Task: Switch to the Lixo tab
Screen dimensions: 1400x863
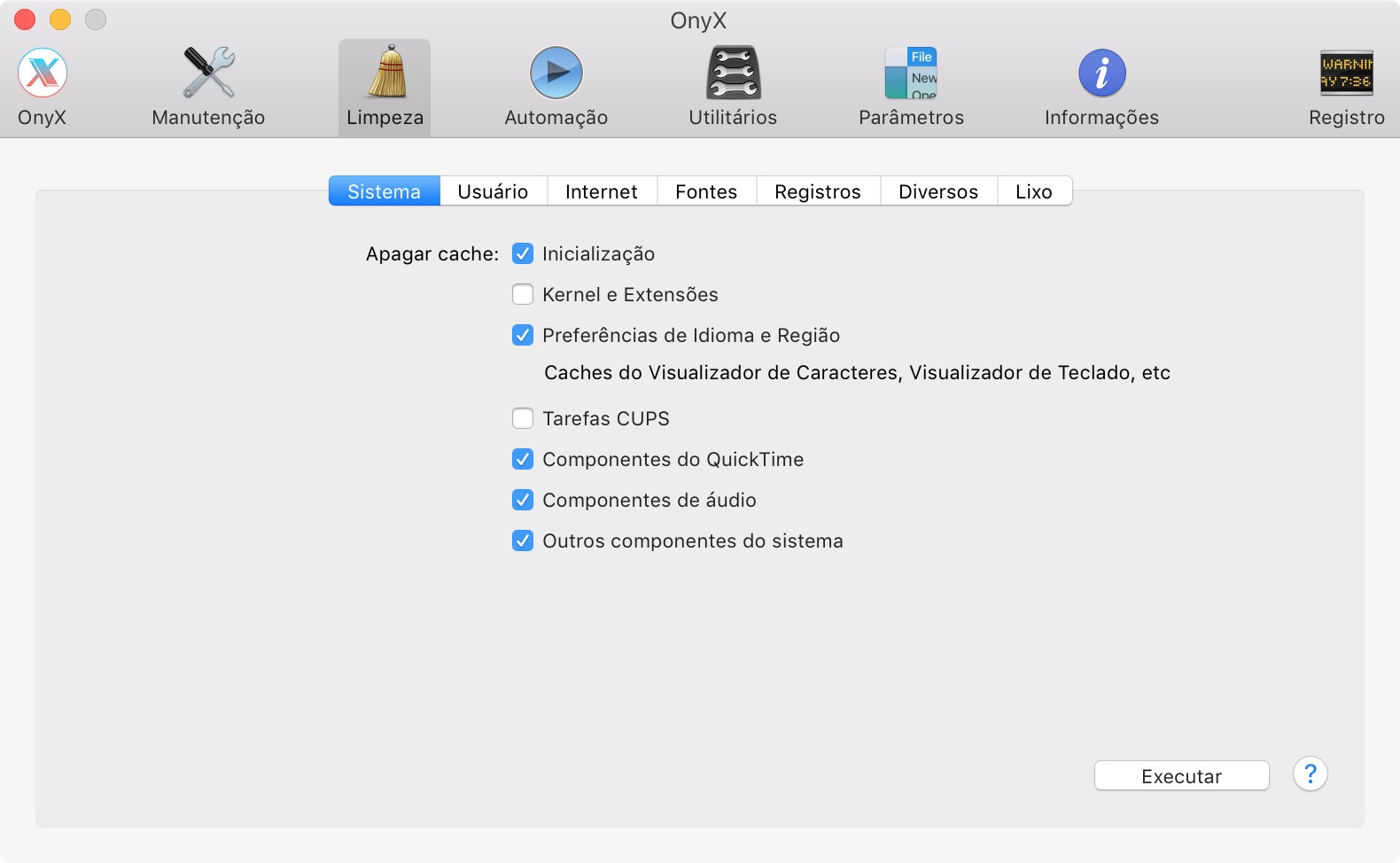Action: point(1034,191)
